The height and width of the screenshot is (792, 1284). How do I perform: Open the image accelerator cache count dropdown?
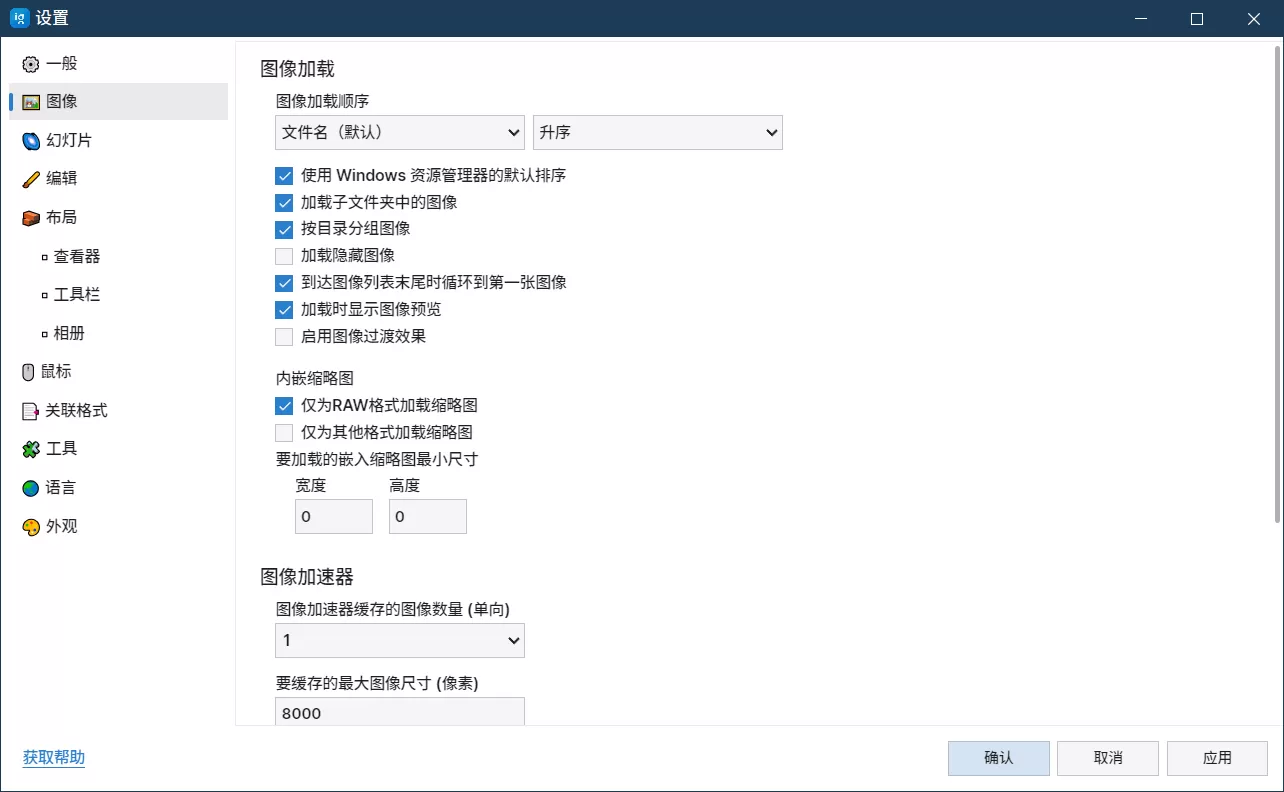(x=399, y=640)
